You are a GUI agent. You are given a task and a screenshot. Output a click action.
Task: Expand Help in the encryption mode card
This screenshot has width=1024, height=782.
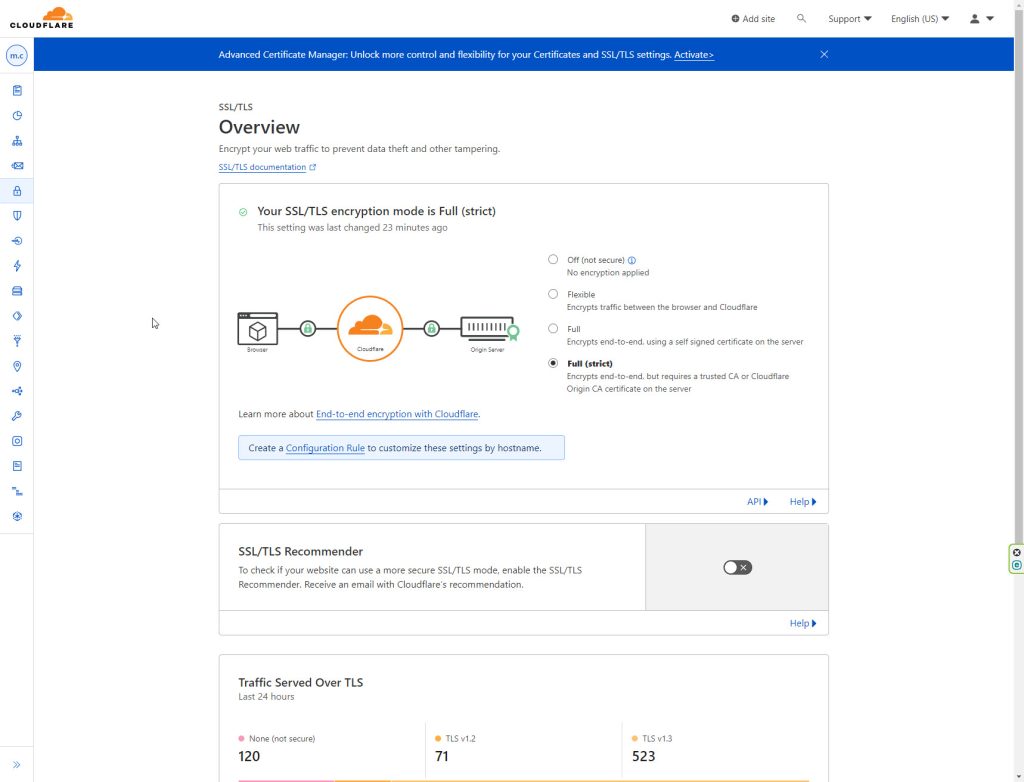coord(803,502)
